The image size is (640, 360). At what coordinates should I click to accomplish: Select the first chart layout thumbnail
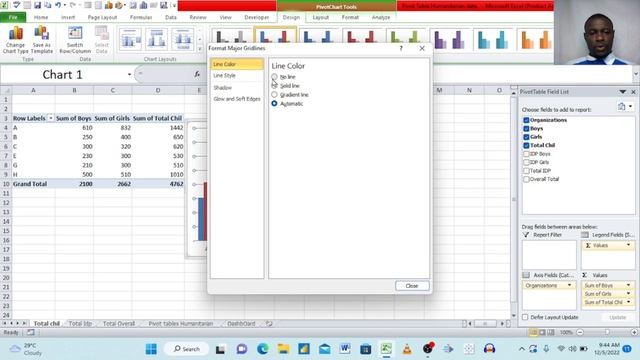click(x=130, y=39)
